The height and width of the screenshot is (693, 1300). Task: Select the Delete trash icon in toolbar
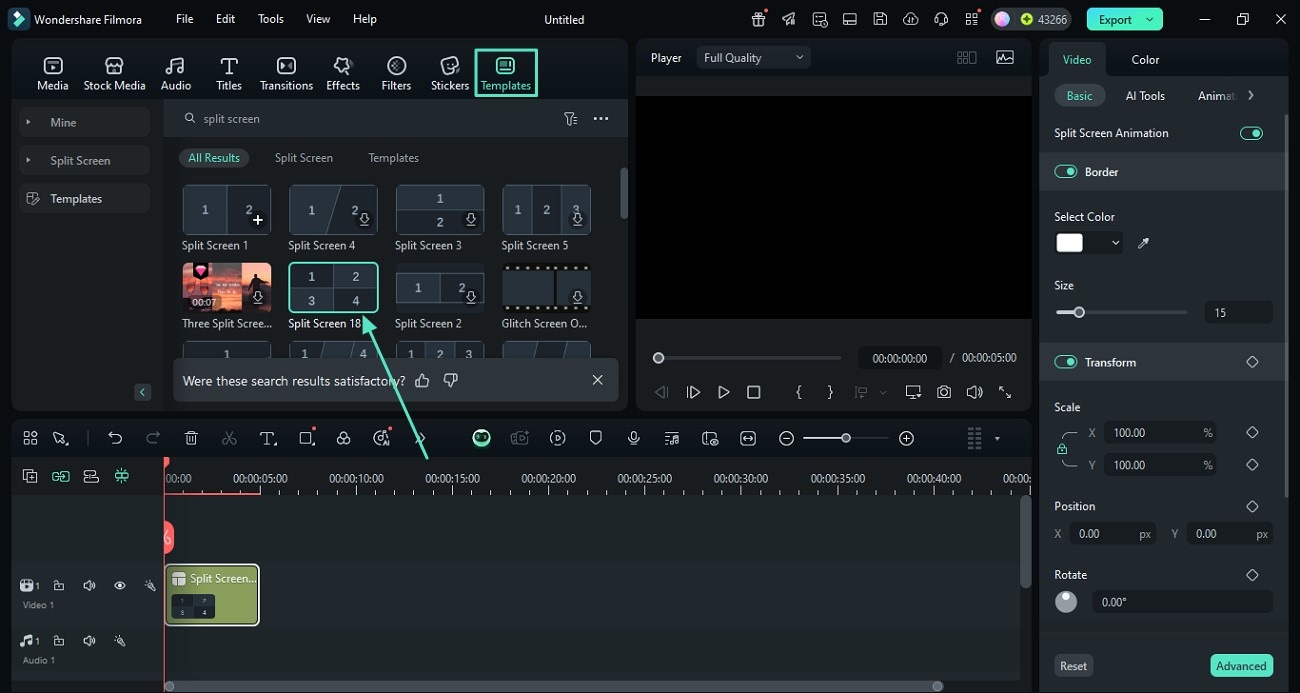pyautogui.click(x=191, y=438)
